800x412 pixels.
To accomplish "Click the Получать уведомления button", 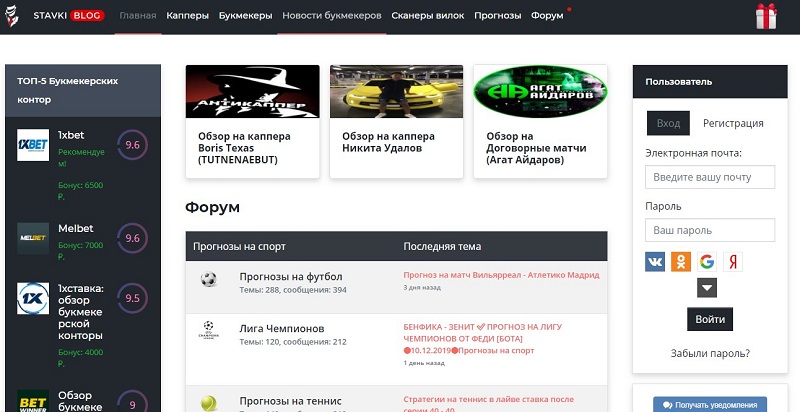I will tap(710, 404).
